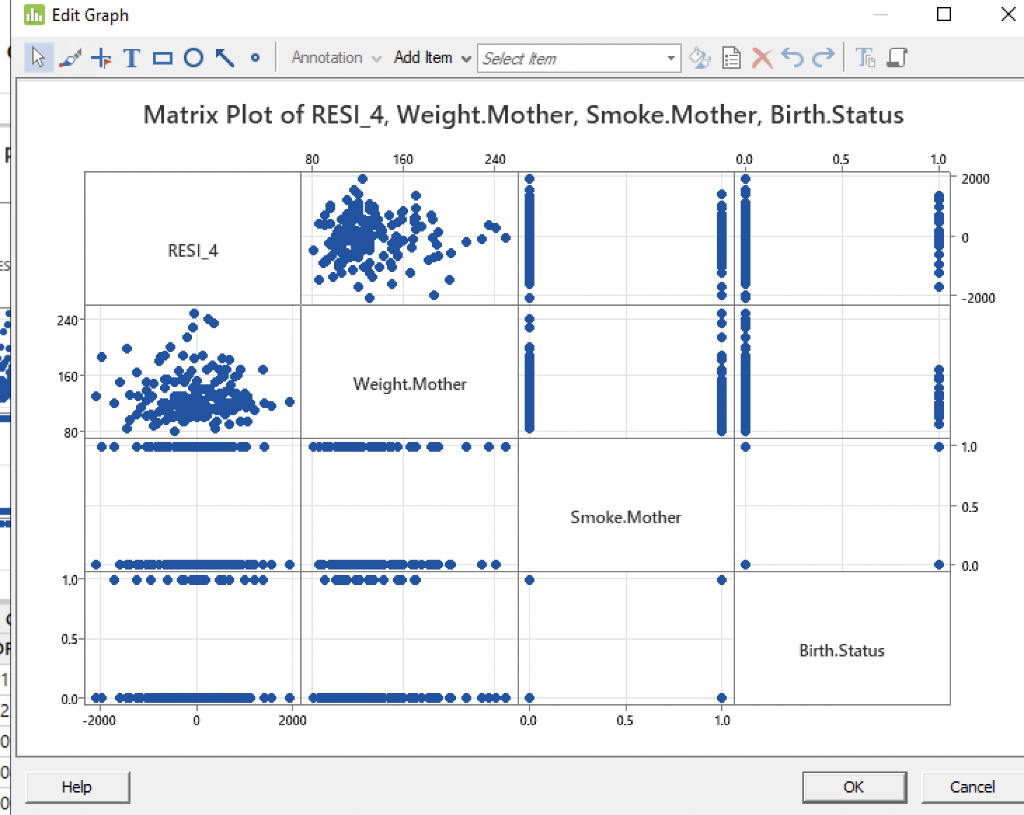This screenshot has height=815, width=1024.
Task: Open the fill attributes paint bucket
Action: click(699, 57)
